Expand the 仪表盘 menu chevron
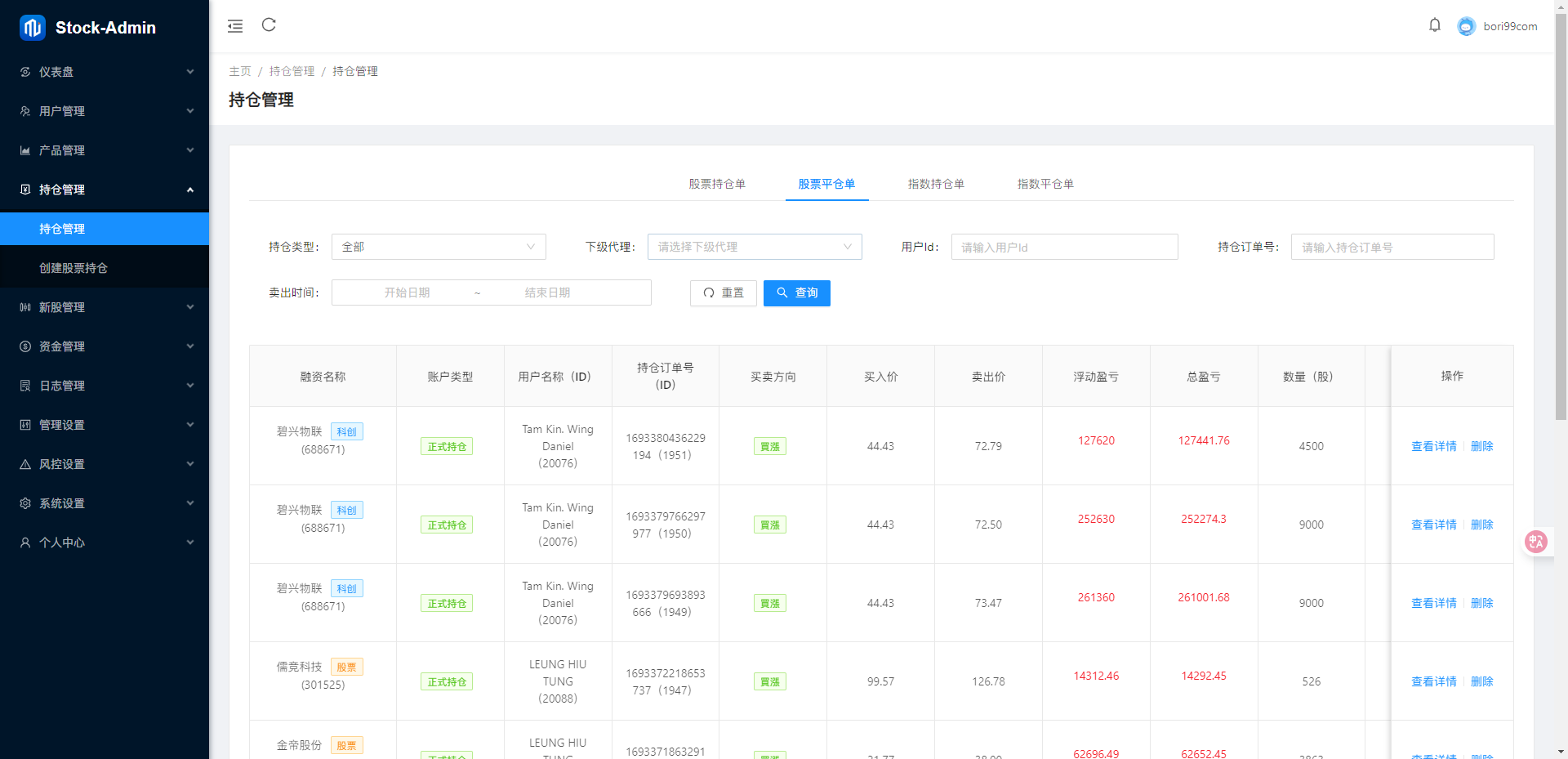 tap(190, 72)
